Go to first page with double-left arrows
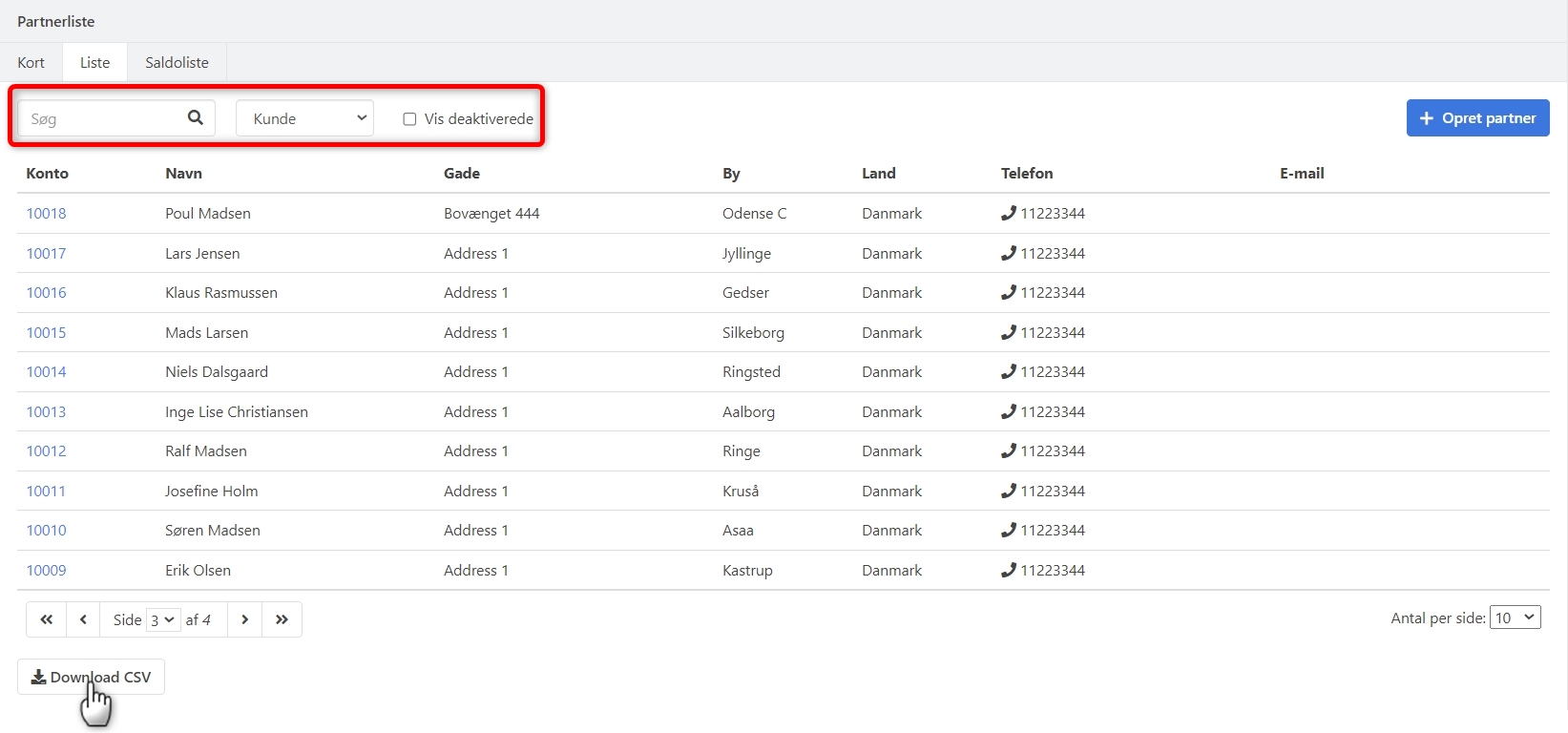Viewport: 1568px width, 733px height. tap(46, 619)
